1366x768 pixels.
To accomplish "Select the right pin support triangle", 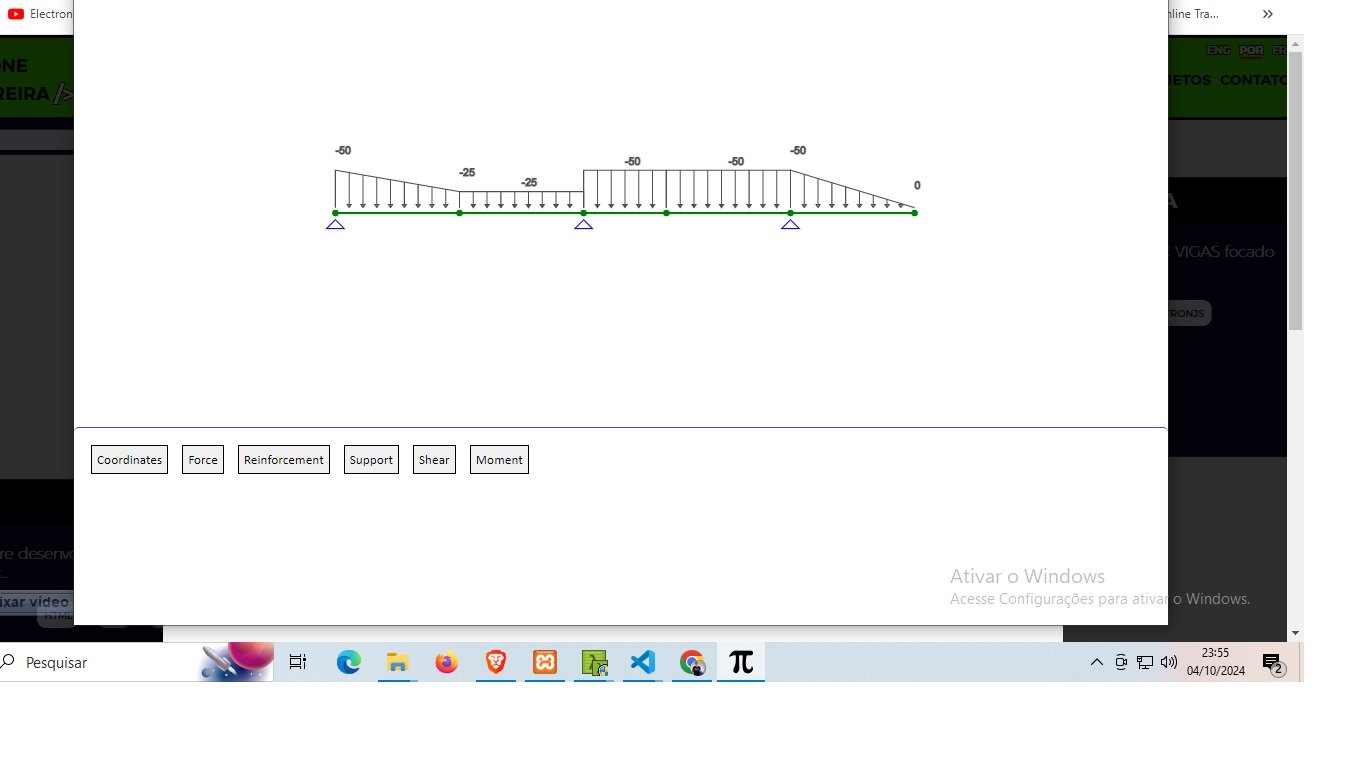I will point(790,224).
